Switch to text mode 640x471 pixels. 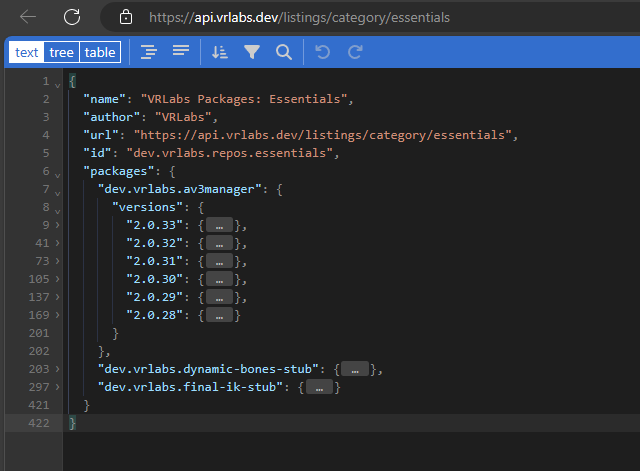click(x=27, y=52)
